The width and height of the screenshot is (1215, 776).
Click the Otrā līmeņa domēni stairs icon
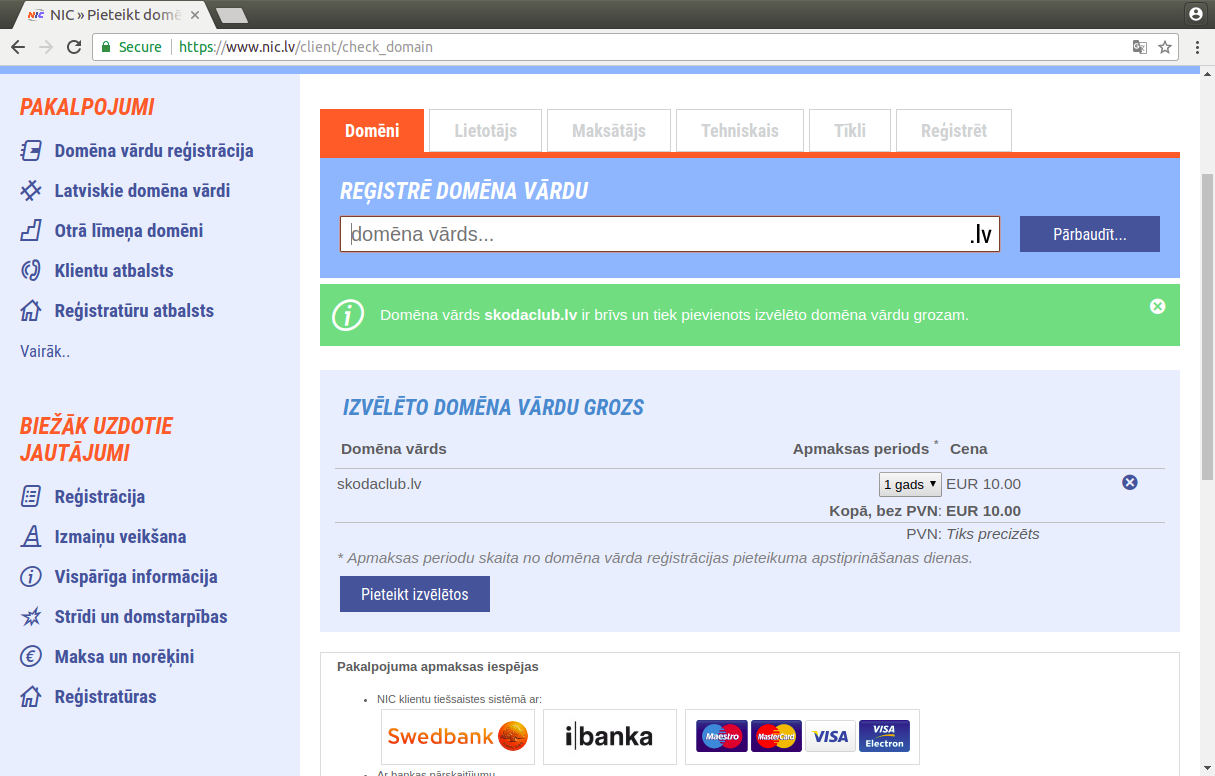pos(31,231)
